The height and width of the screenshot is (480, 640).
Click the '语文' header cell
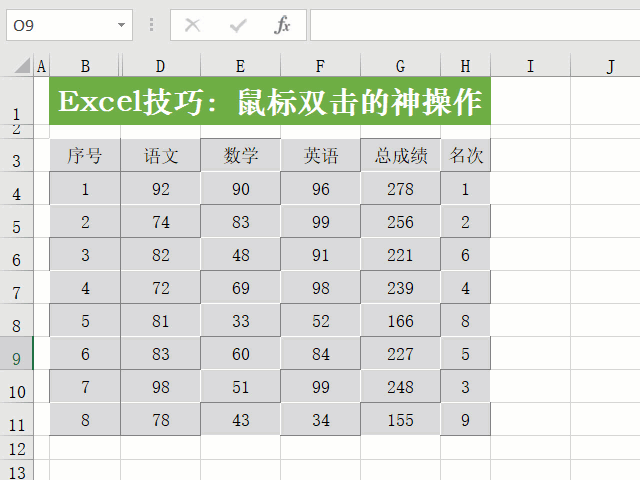[x=160, y=155]
